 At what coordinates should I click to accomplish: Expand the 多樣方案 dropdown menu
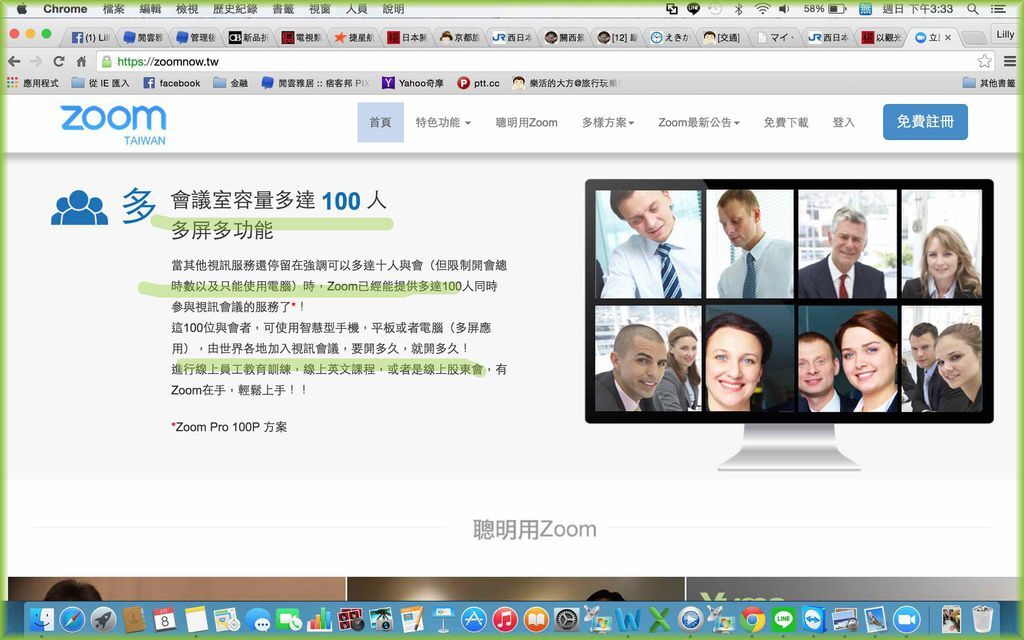coord(608,122)
